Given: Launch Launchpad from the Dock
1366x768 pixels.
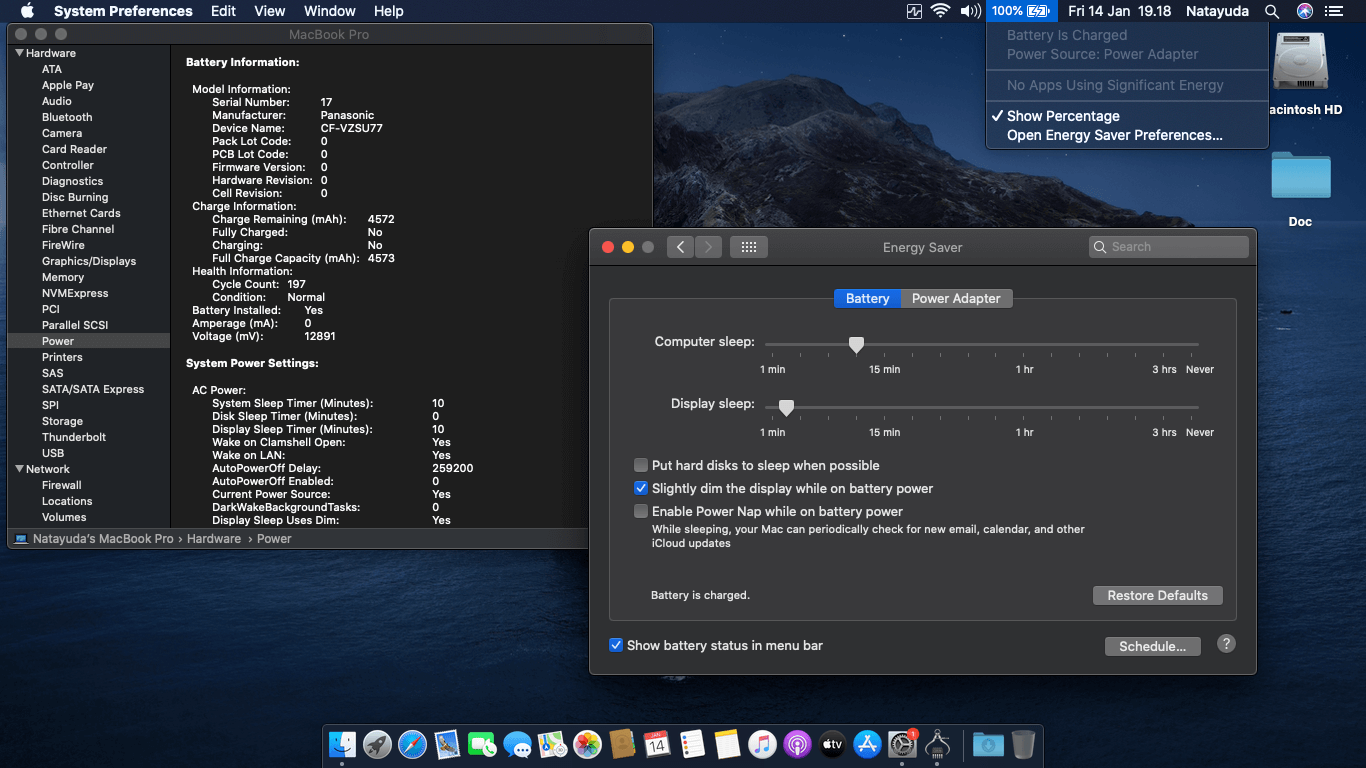Looking at the screenshot, I should coord(377,744).
